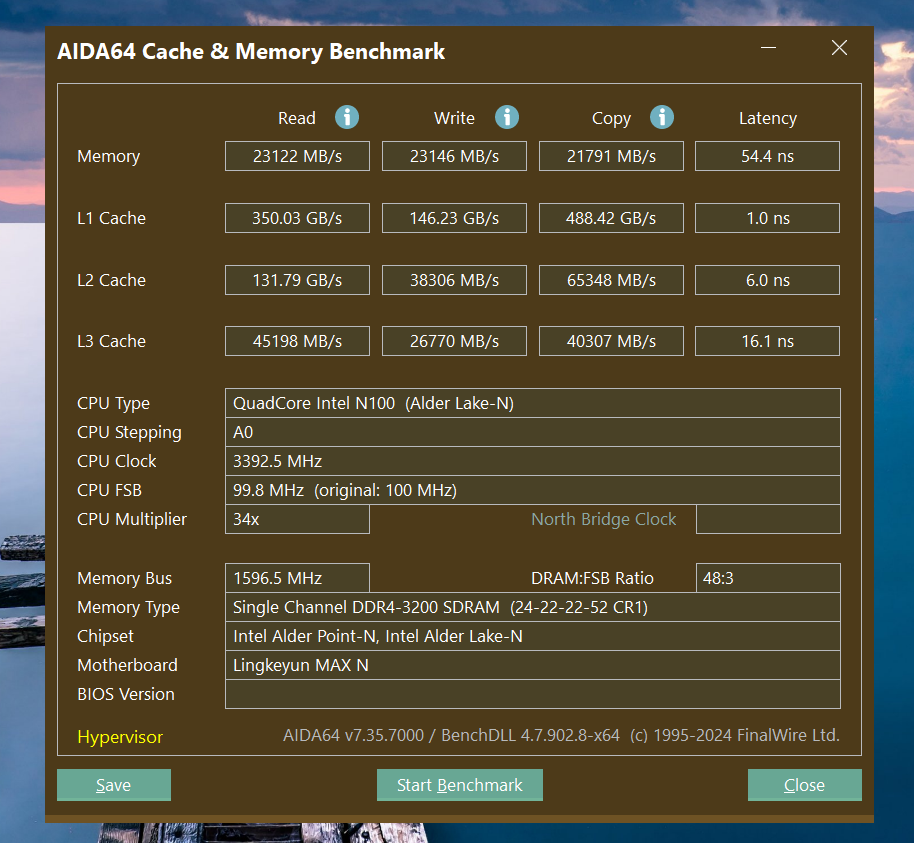The image size is (914, 843).
Task: Click the CPU Multiplier field 34x
Action: 297,519
